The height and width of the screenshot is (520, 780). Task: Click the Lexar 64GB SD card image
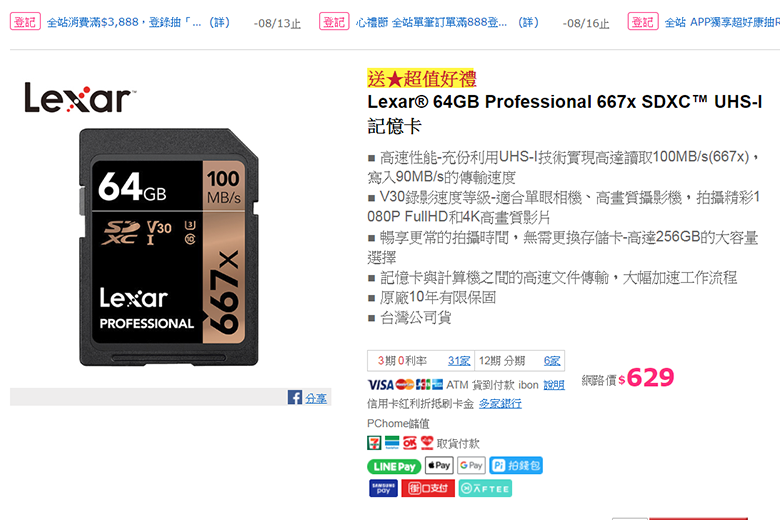pos(169,247)
